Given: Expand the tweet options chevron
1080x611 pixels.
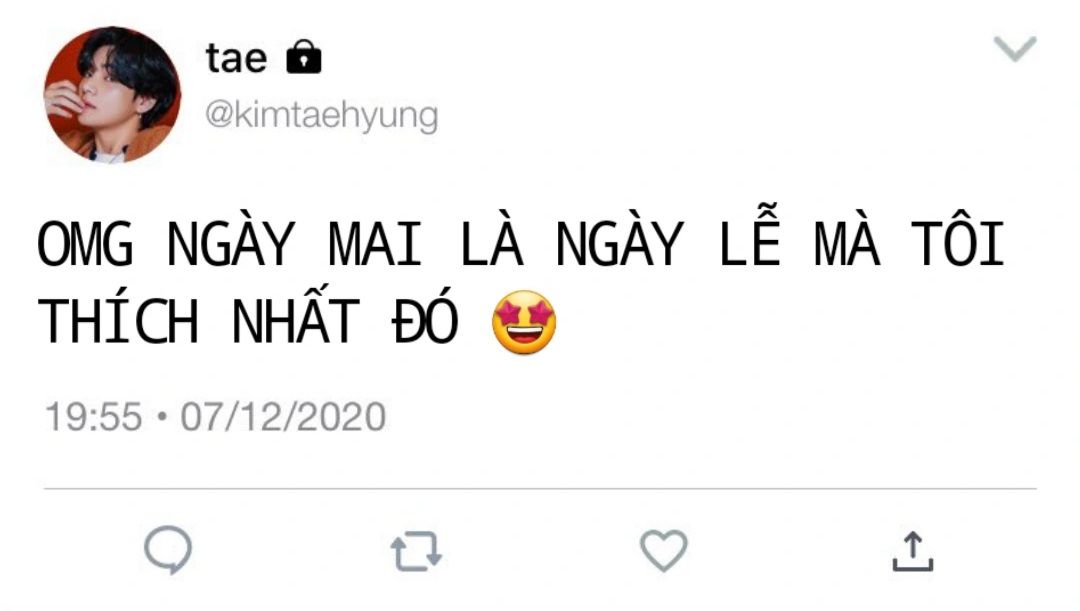Looking at the screenshot, I should tap(1015, 48).
